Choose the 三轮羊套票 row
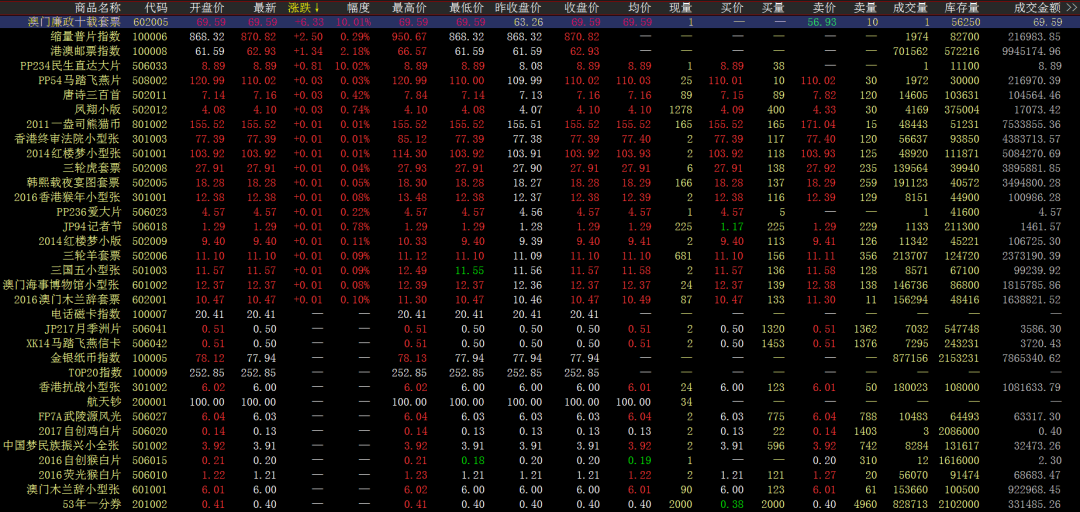Viewport: 1080px width, 512px height. [540, 255]
